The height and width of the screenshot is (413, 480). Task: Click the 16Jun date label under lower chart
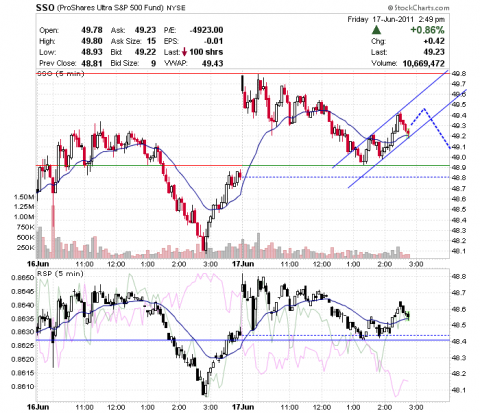point(38,407)
